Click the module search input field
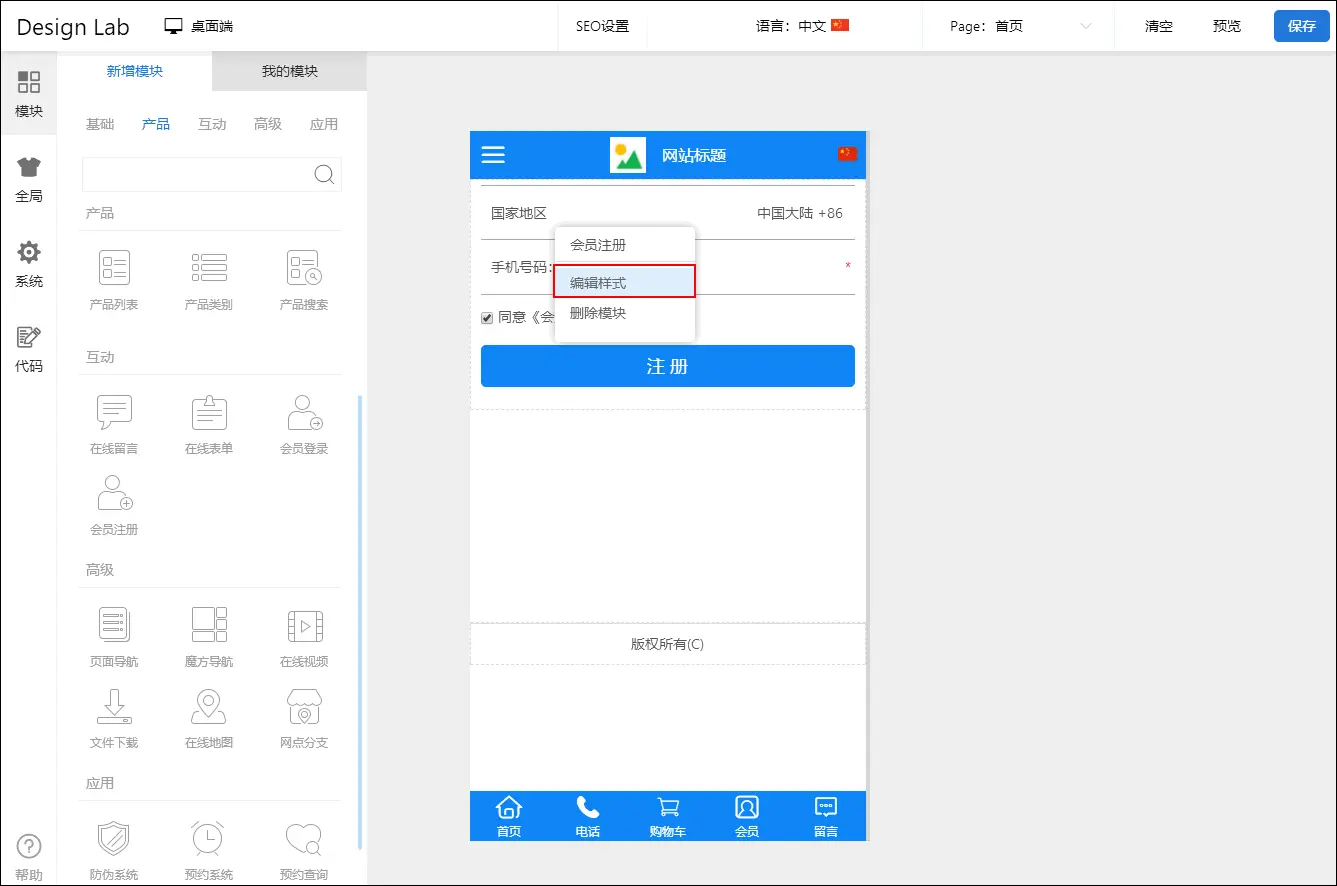Image resolution: width=1337 pixels, height=886 pixels. [198, 174]
